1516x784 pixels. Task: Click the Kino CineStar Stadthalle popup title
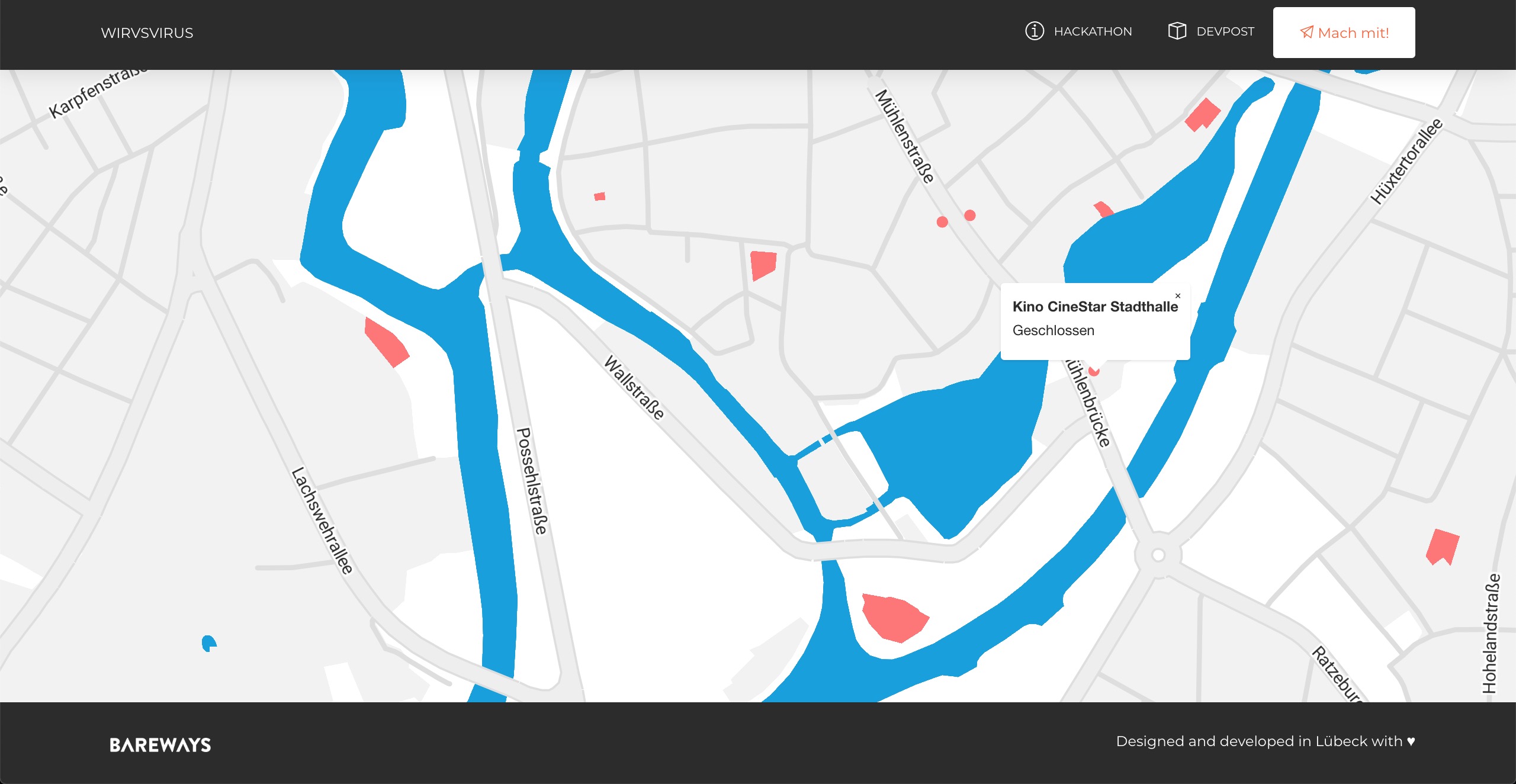[1095, 307]
